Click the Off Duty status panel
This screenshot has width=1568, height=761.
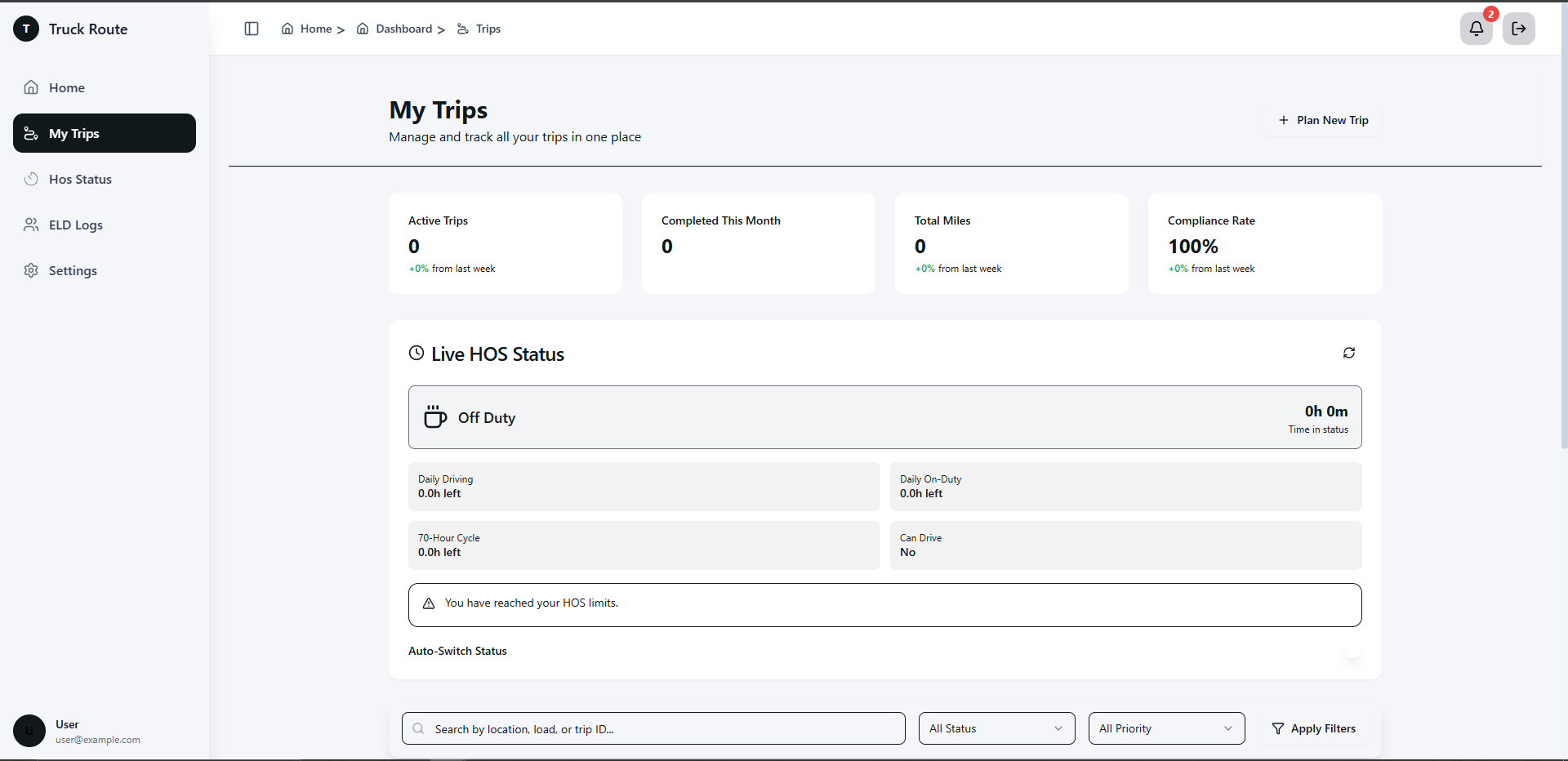coord(885,417)
